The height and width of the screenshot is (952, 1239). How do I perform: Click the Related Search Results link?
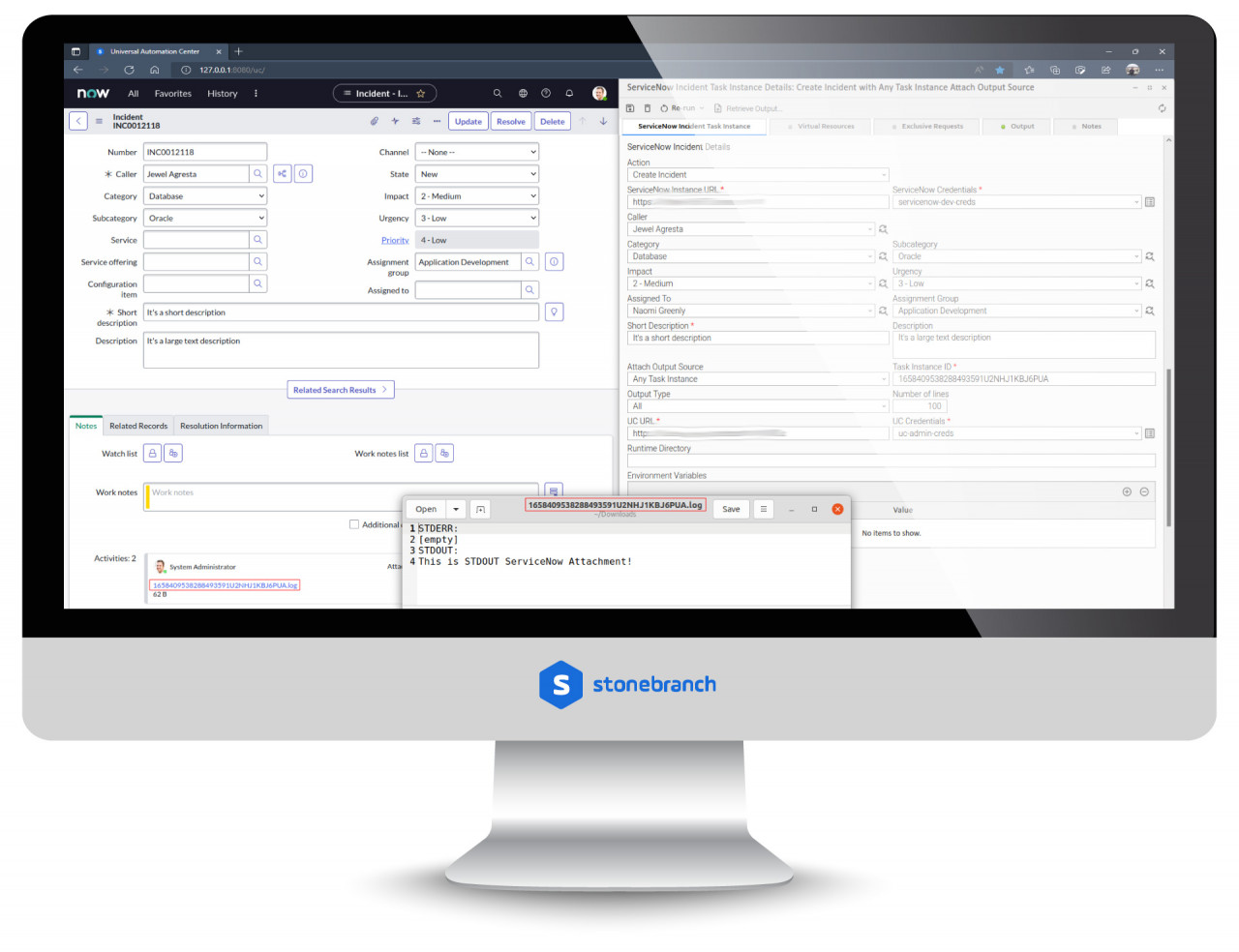click(340, 389)
